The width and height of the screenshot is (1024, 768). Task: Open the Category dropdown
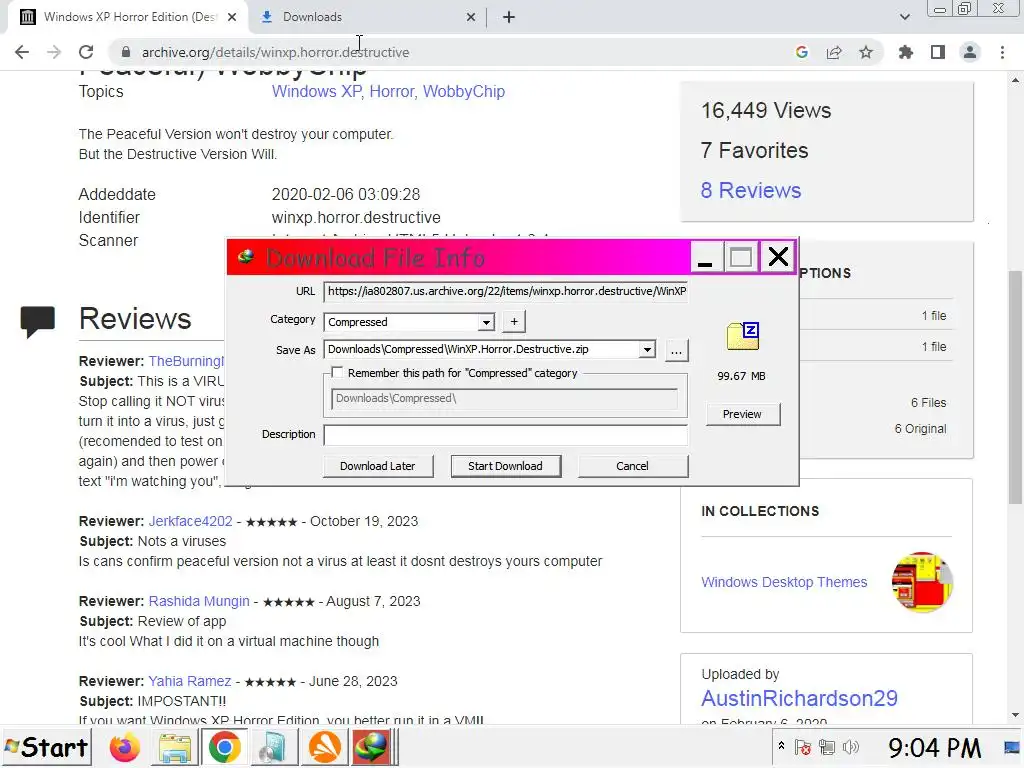(x=485, y=322)
